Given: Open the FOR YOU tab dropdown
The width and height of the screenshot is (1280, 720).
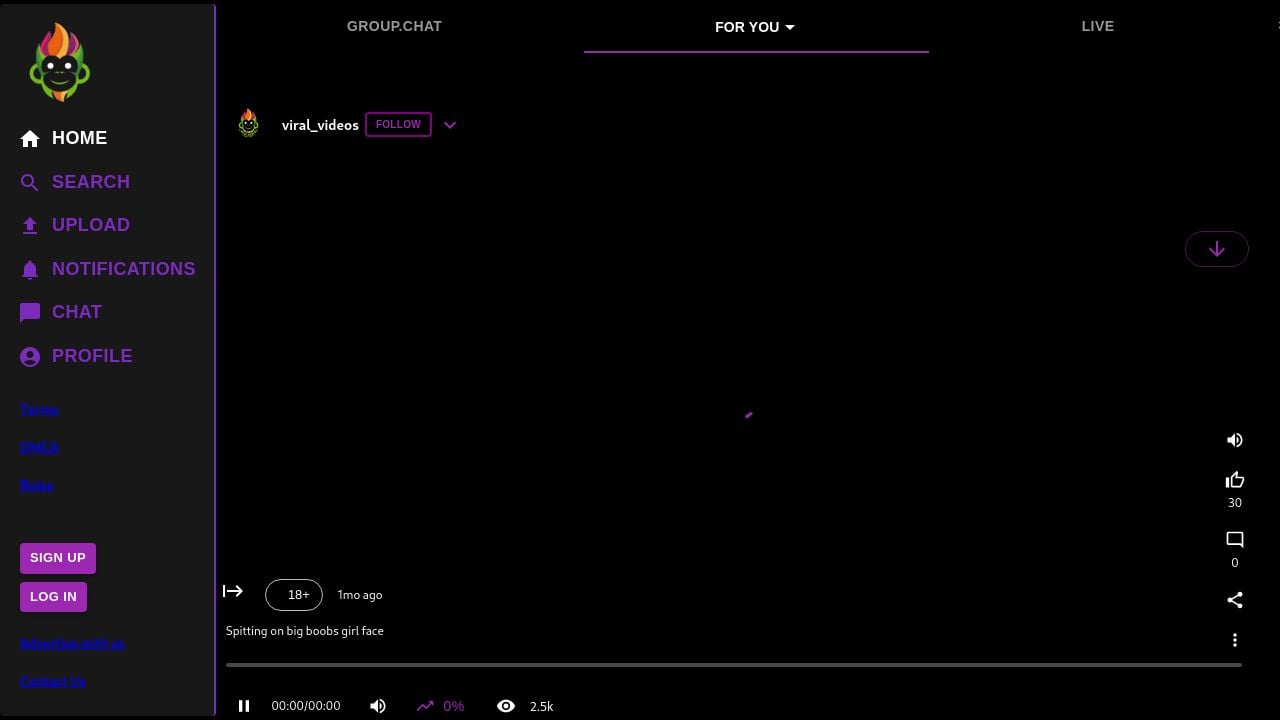Looking at the screenshot, I should [x=755, y=27].
